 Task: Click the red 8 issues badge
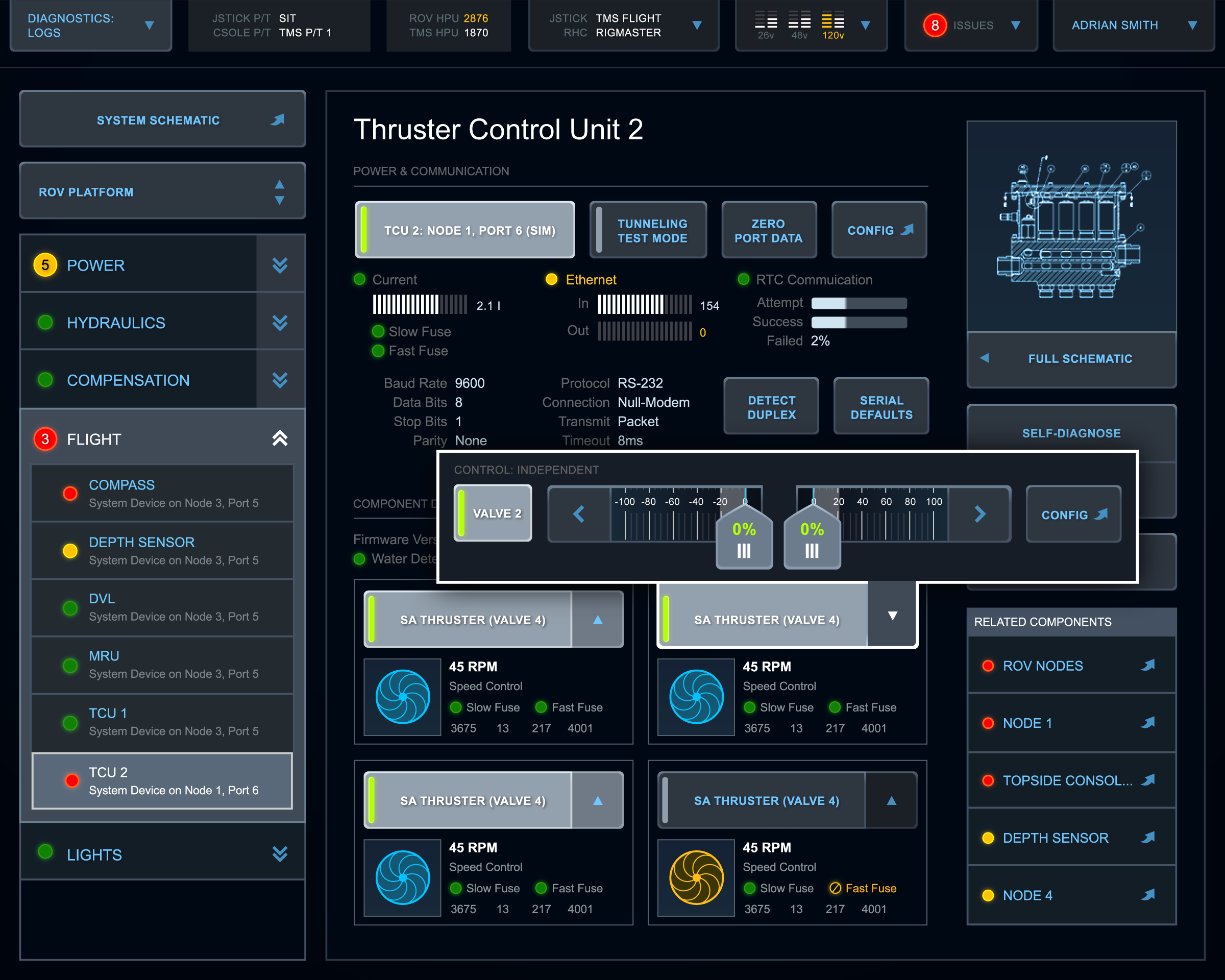click(x=934, y=26)
